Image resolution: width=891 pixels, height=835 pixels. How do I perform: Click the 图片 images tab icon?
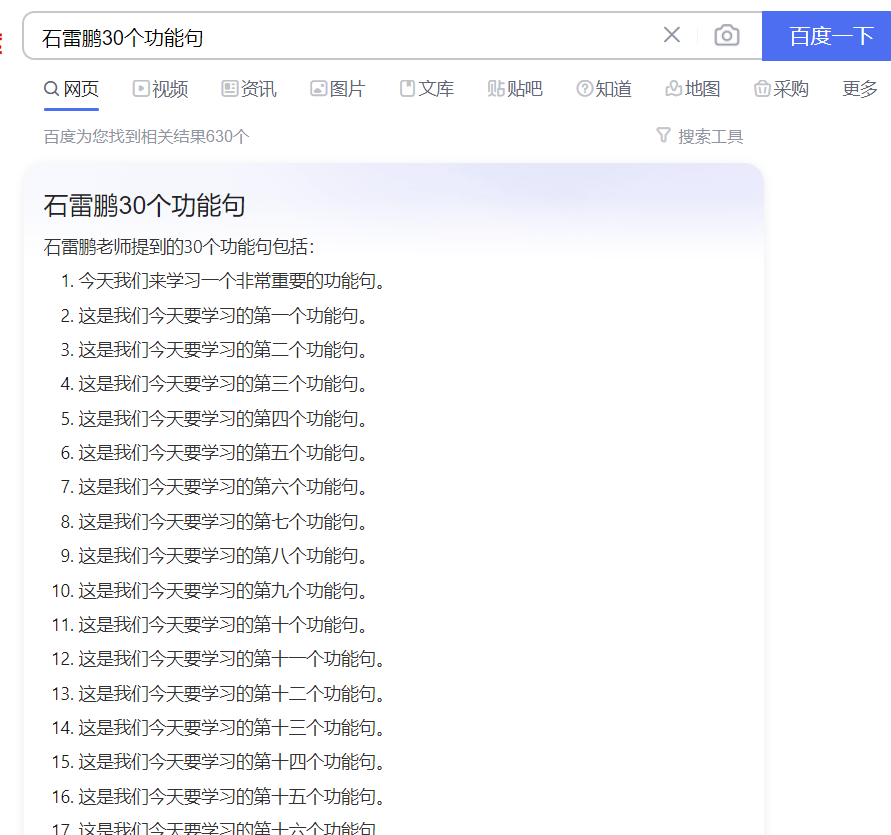pyautogui.click(x=319, y=89)
